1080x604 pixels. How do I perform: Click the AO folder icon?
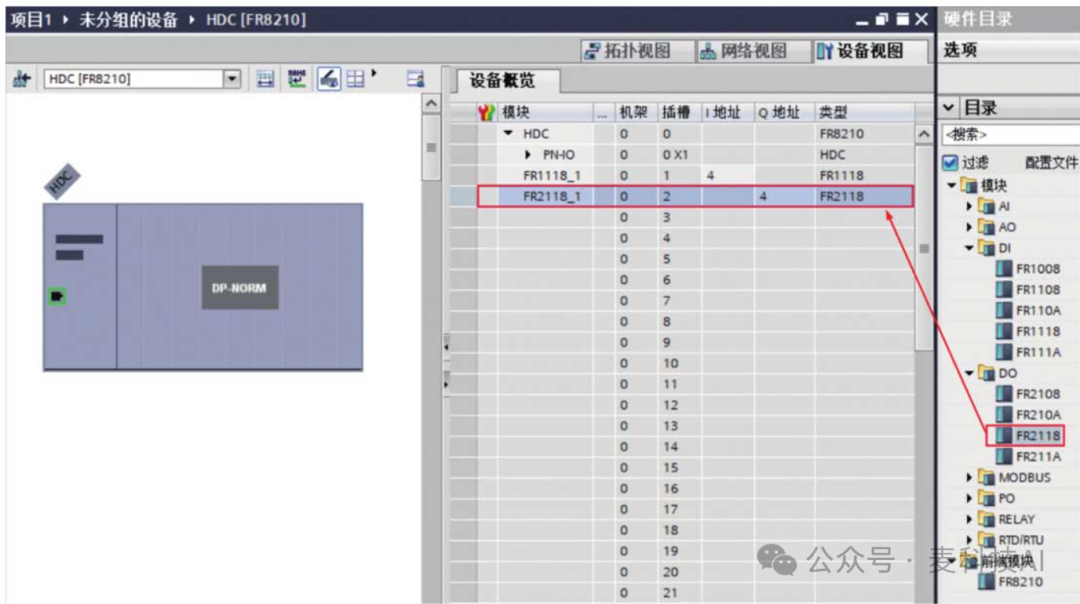(x=986, y=227)
